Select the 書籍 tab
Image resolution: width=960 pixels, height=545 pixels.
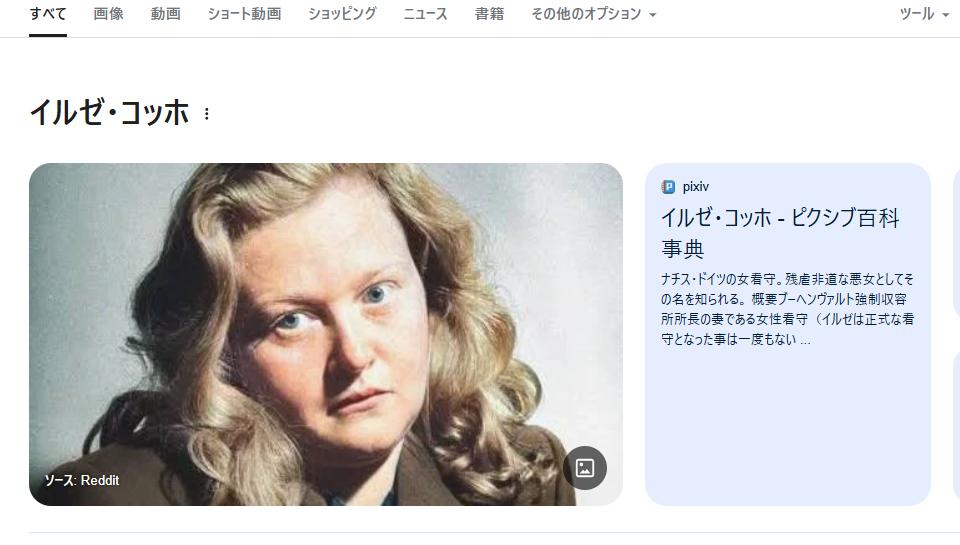pos(489,13)
